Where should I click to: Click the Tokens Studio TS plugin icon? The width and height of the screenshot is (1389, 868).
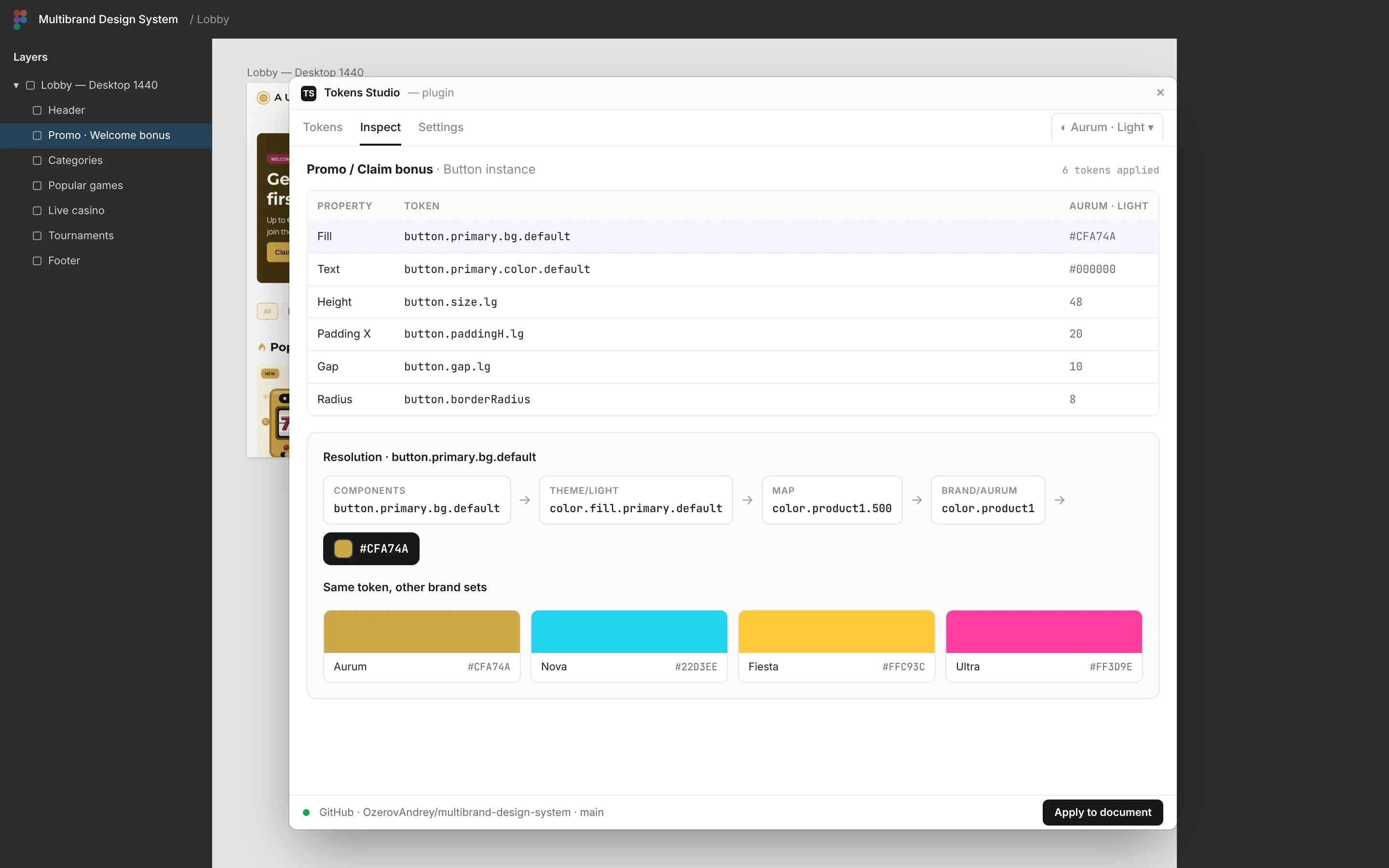coord(309,93)
